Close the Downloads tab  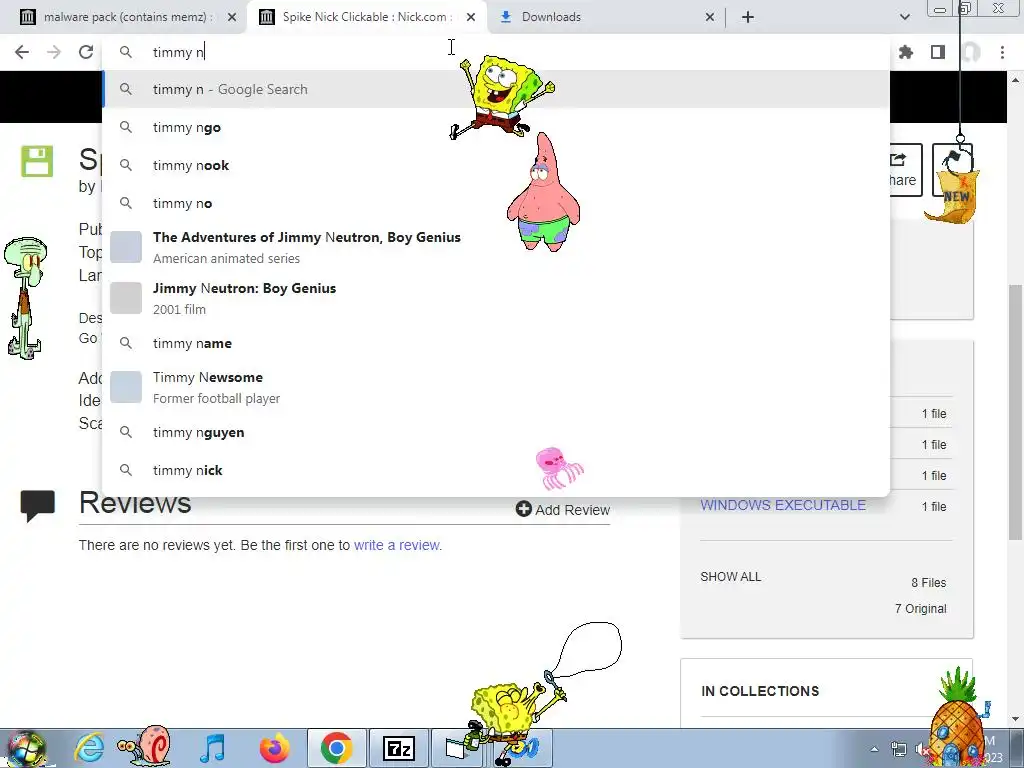[x=710, y=17]
